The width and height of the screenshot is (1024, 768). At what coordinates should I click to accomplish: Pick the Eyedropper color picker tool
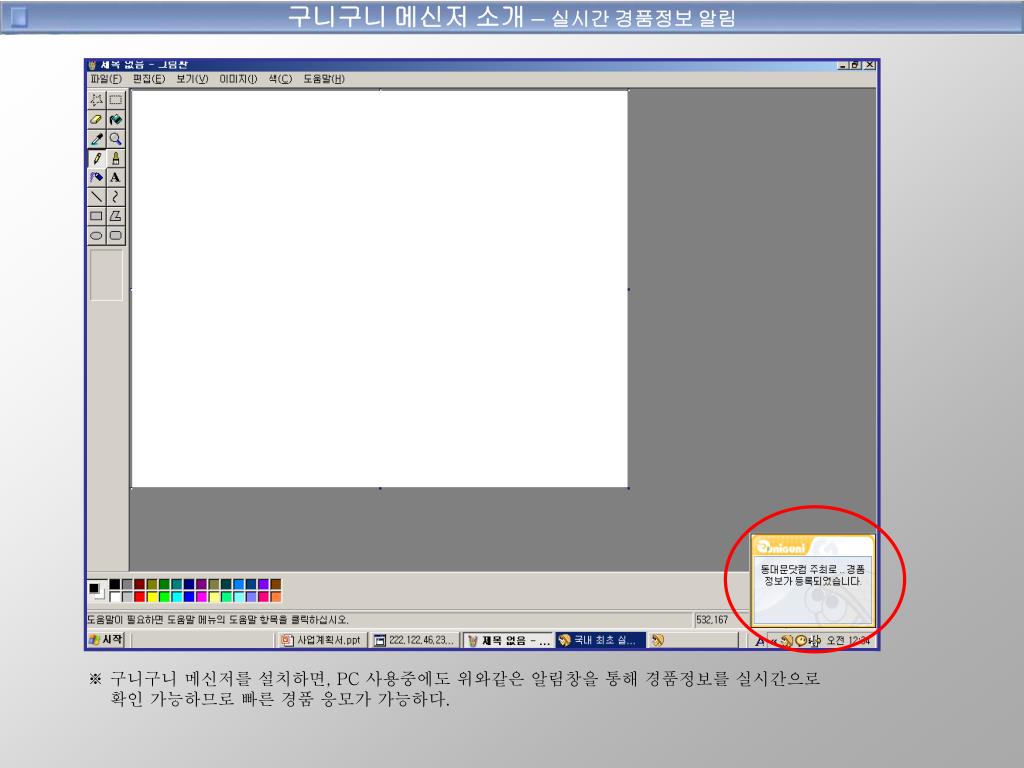[97, 139]
